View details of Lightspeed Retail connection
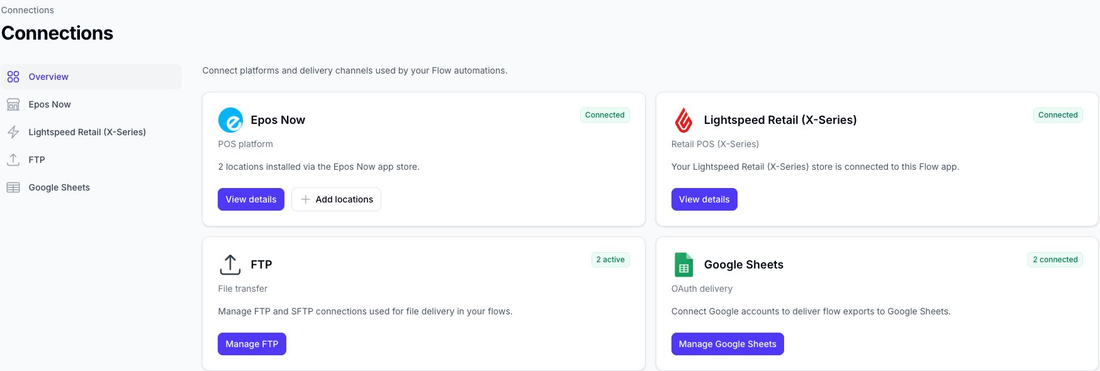The height and width of the screenshot is (371, 1100). click(x=704, y=199)
